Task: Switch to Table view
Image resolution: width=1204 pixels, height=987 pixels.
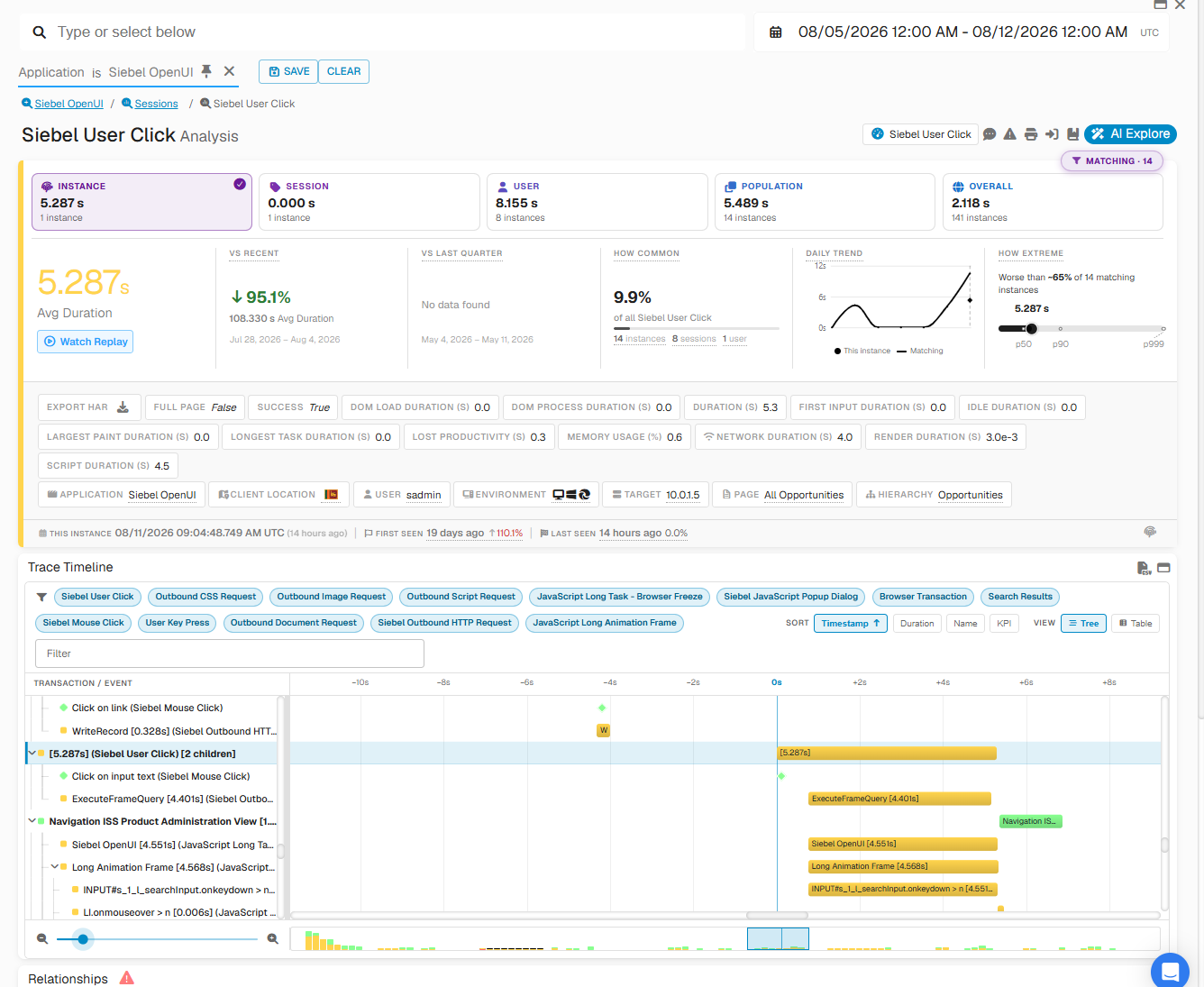Action: click(x=1136, y=624)
